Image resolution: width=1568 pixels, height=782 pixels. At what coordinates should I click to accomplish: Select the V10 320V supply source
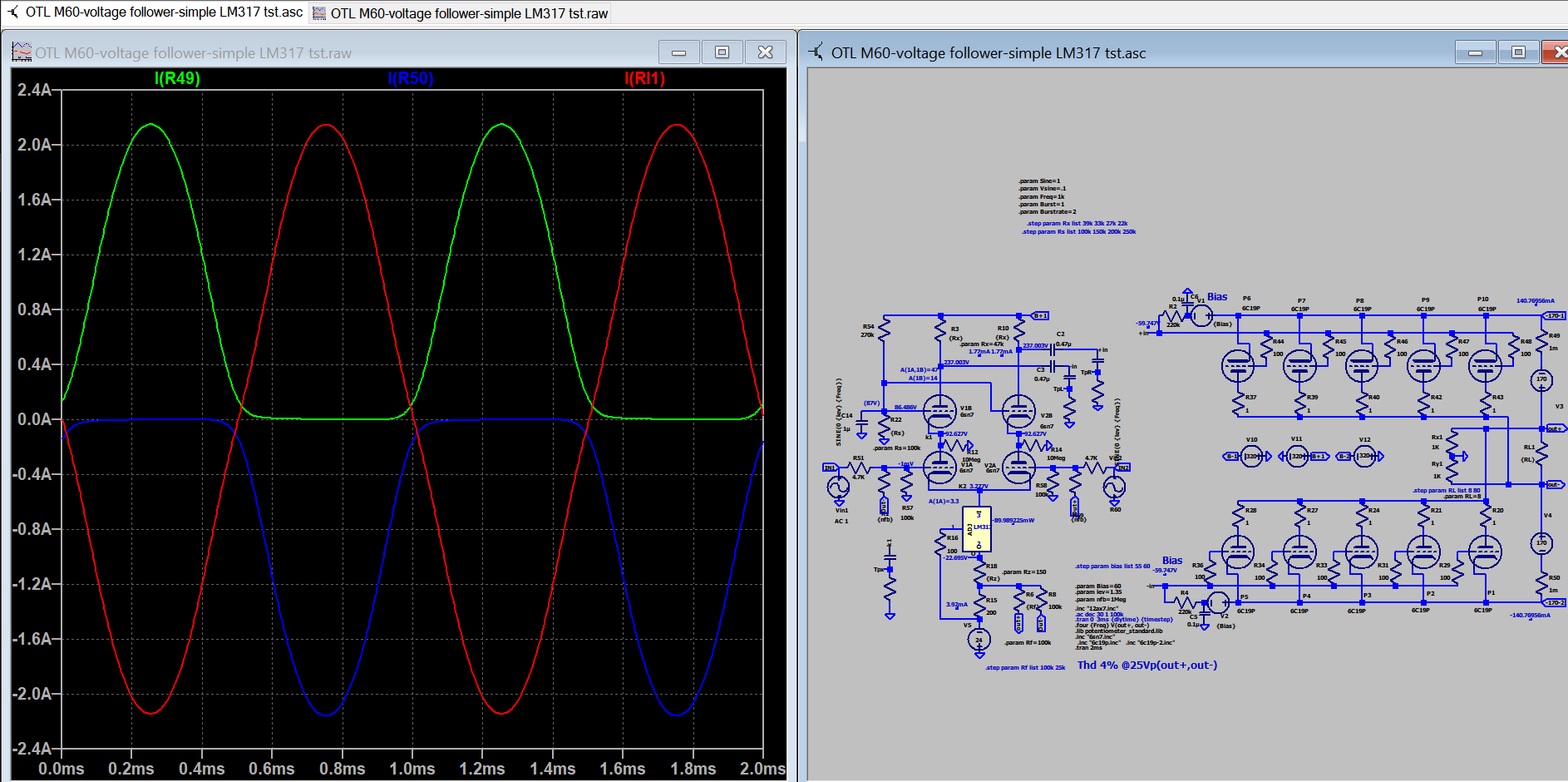pyautogui.click(x=1251, y=456)
